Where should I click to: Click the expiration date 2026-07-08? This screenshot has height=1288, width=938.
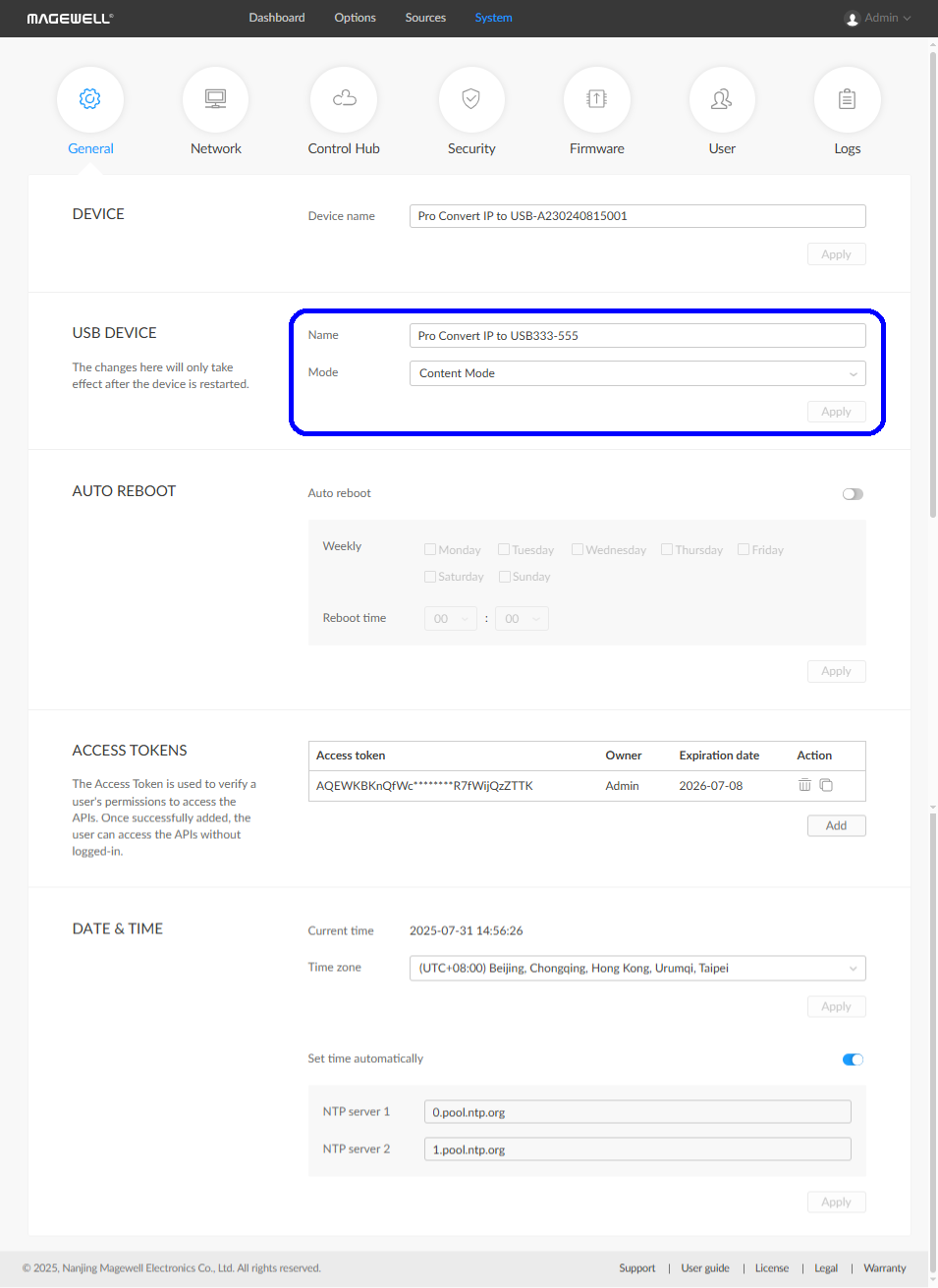point(711,786)
